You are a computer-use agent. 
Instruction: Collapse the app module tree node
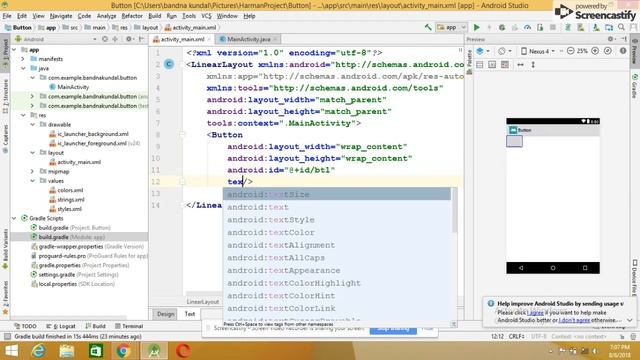[x=15, y=49]
